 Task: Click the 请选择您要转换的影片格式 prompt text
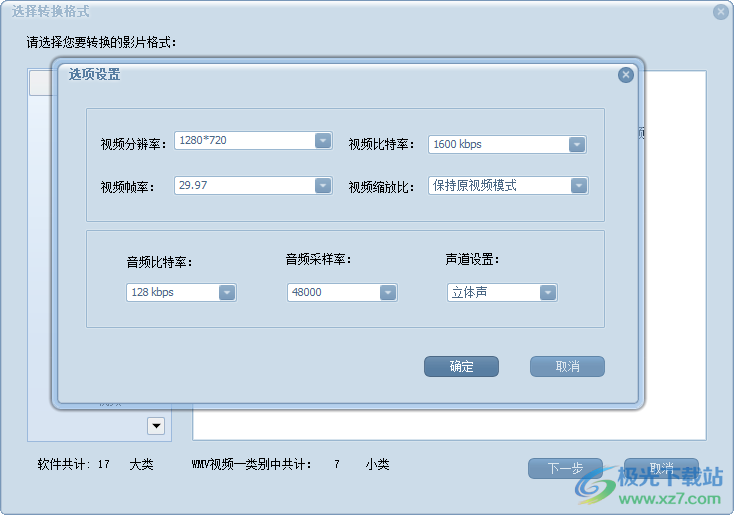tap(101, 43)
